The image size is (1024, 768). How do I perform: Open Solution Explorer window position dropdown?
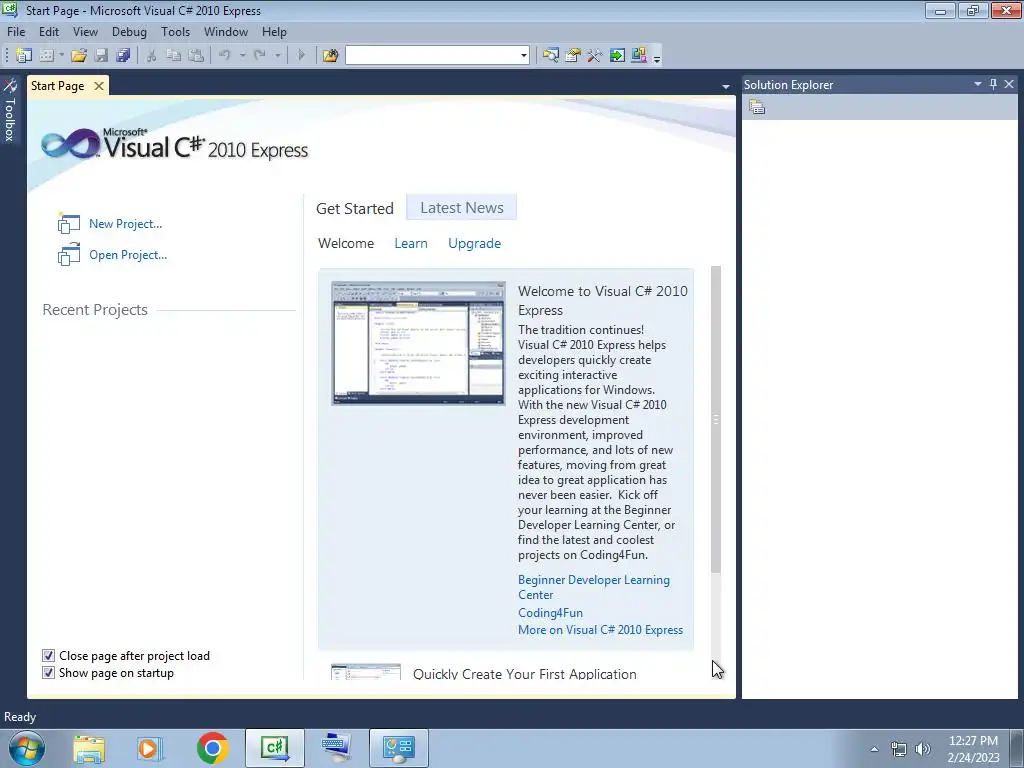[x=978, y=84]
